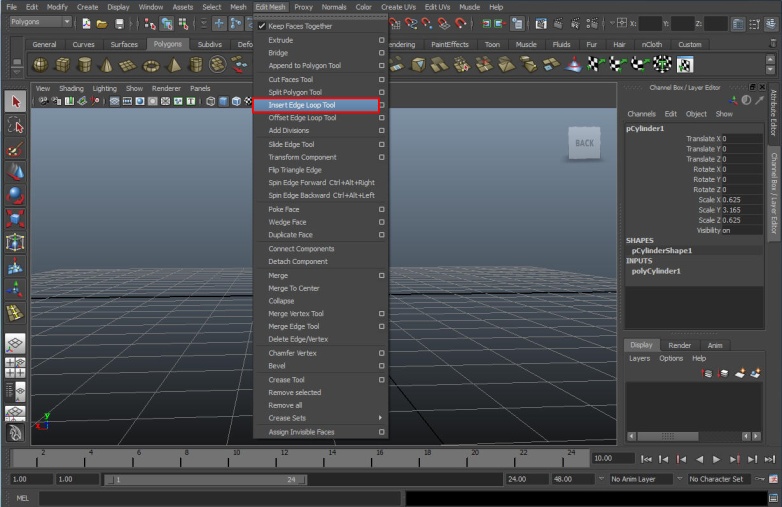Select the arrow Select tool in toolbox

click(15, 102)
